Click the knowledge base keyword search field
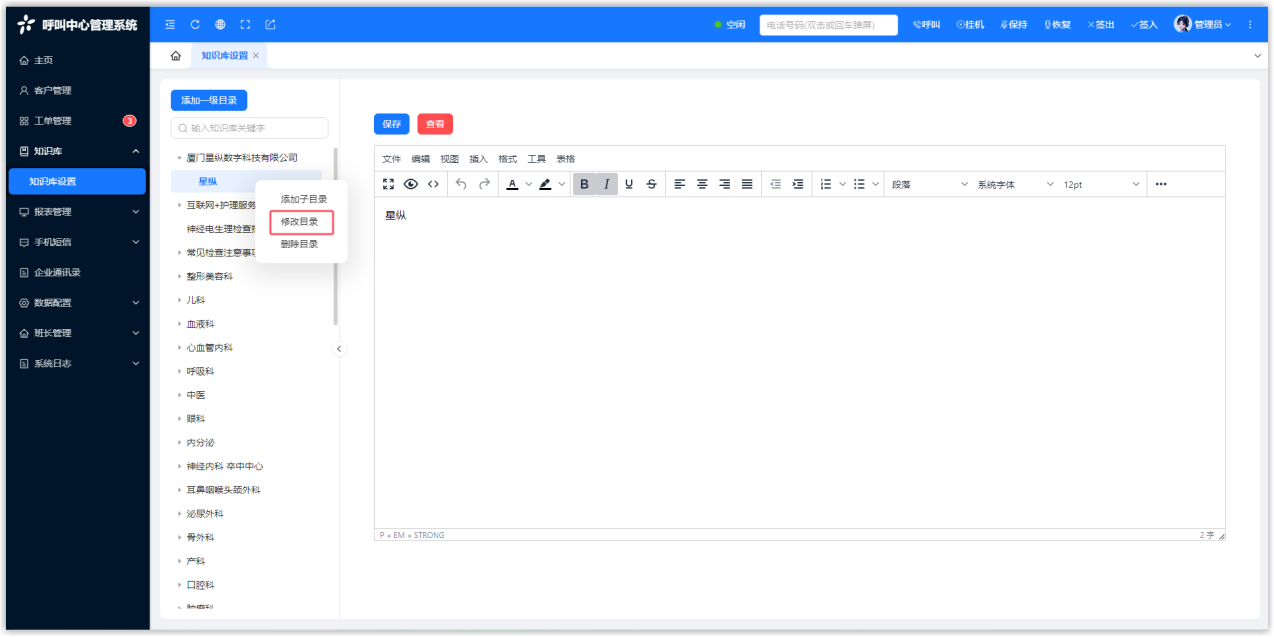1274x637 pixels. coord(249,128)
